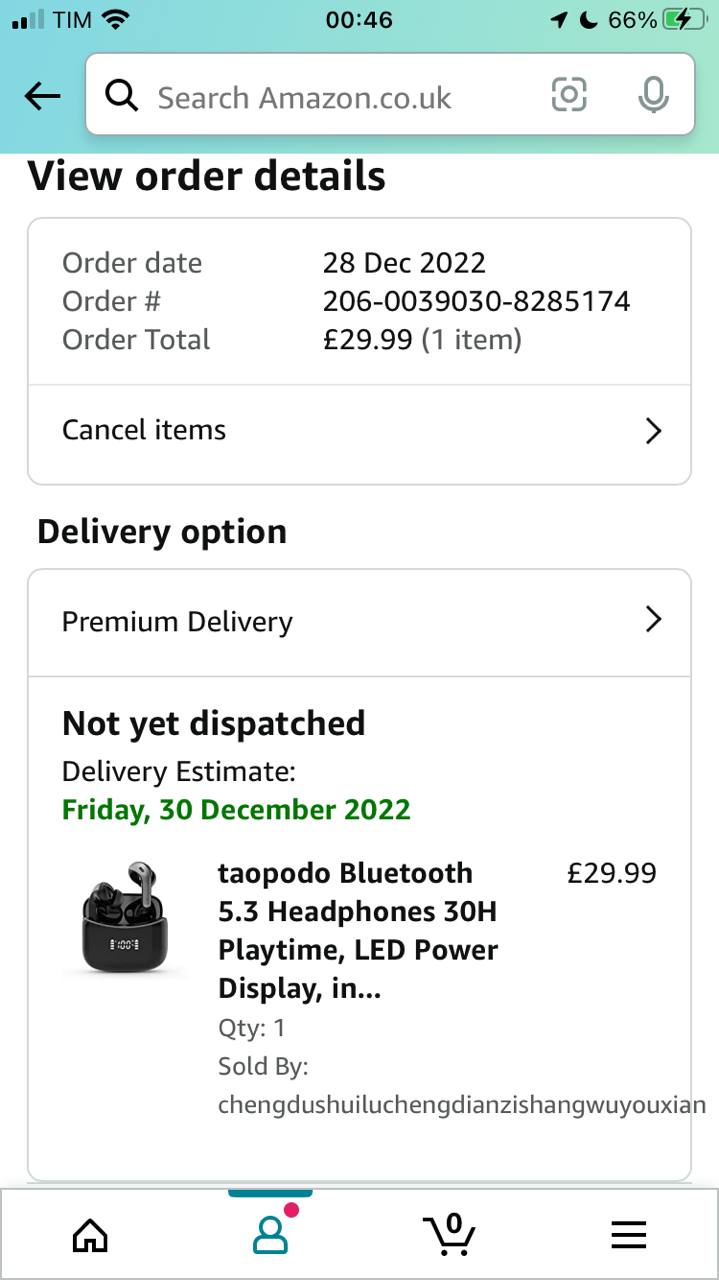Viewport: 719px width, 1280px height.
Task: Go to Home tab icon
Action: (90, 1235)
